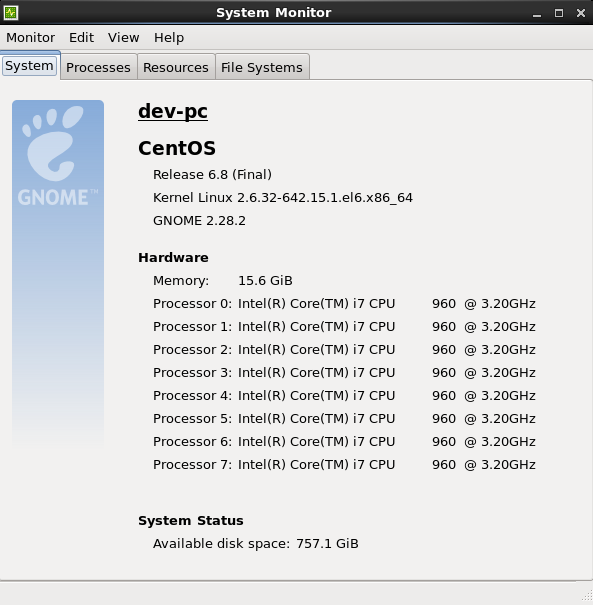
Task: Click the System Status heading
Action: click(x=191, y=521)
